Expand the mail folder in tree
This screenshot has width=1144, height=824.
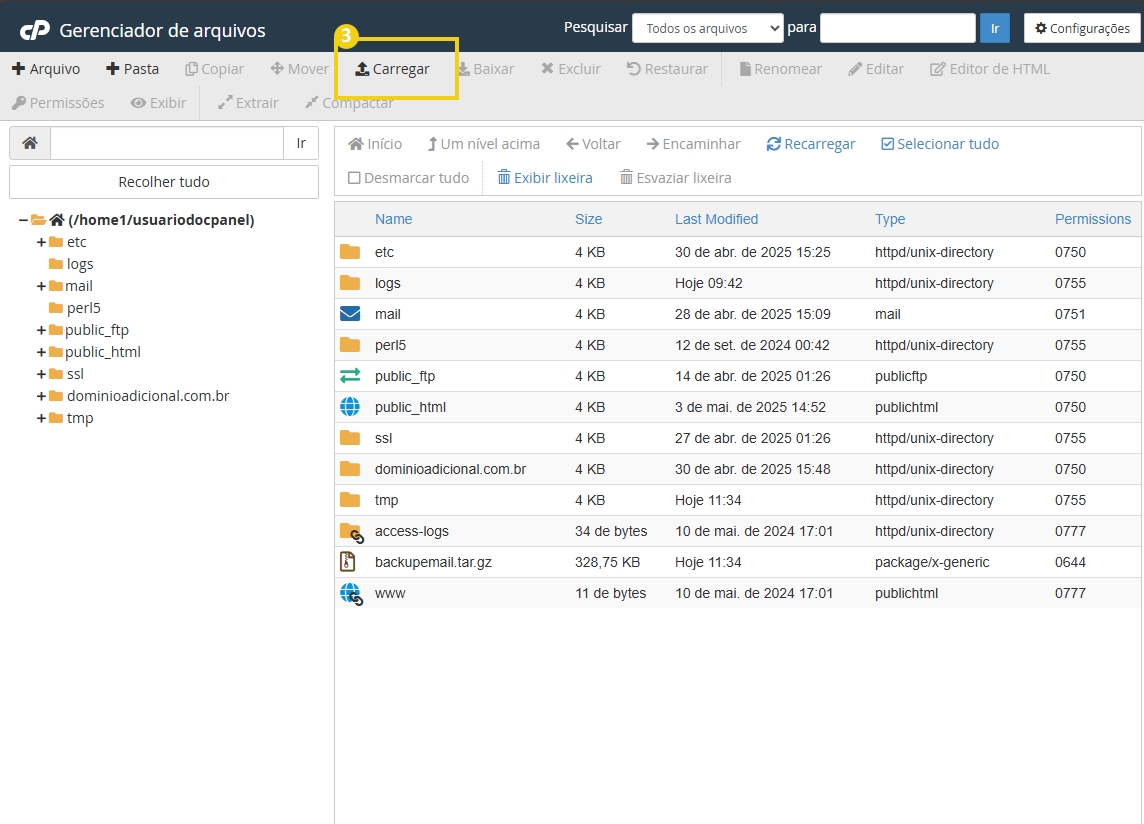coord(42,286)
